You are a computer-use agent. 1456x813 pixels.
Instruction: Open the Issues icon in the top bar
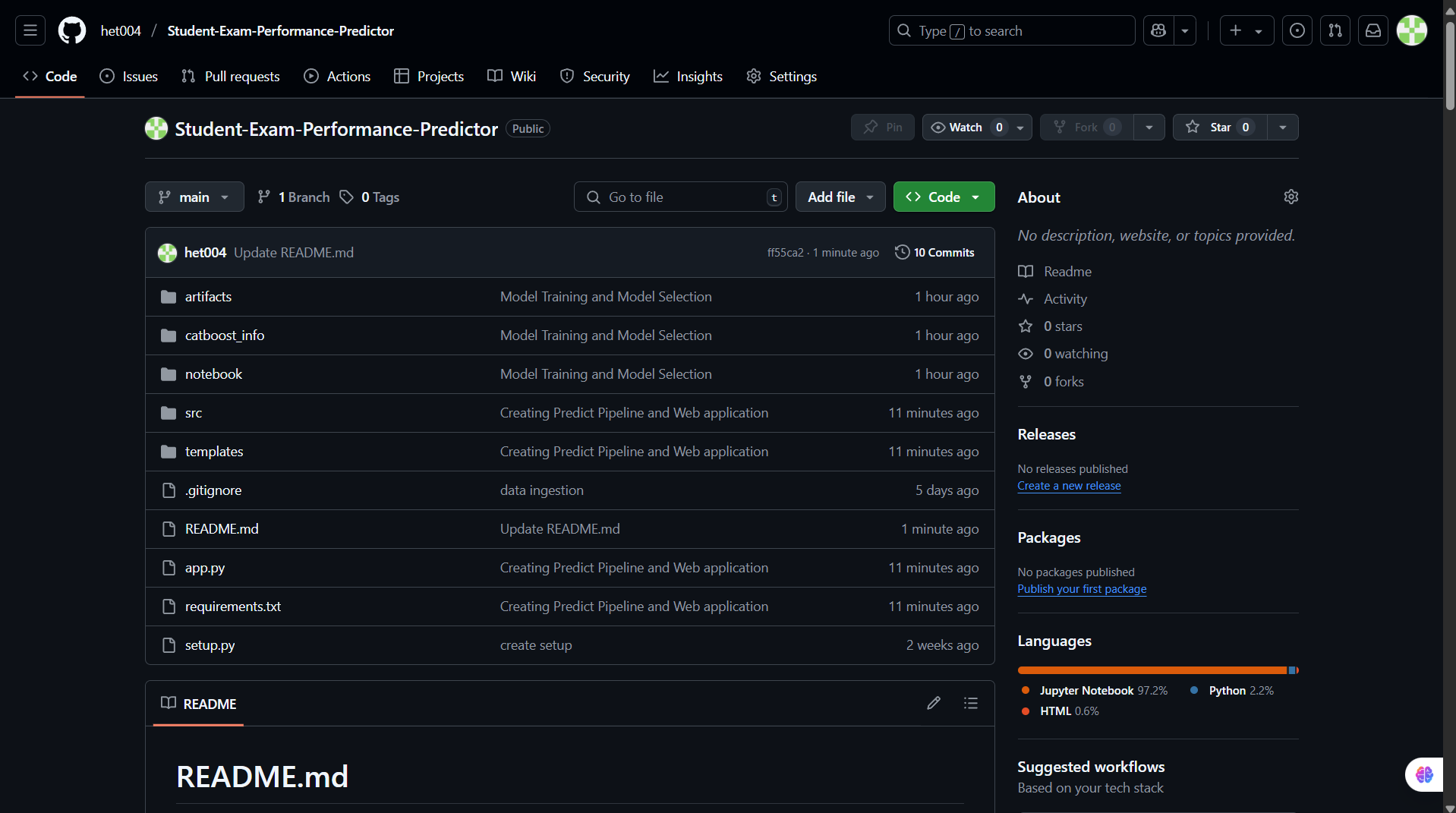[1297, 30]
